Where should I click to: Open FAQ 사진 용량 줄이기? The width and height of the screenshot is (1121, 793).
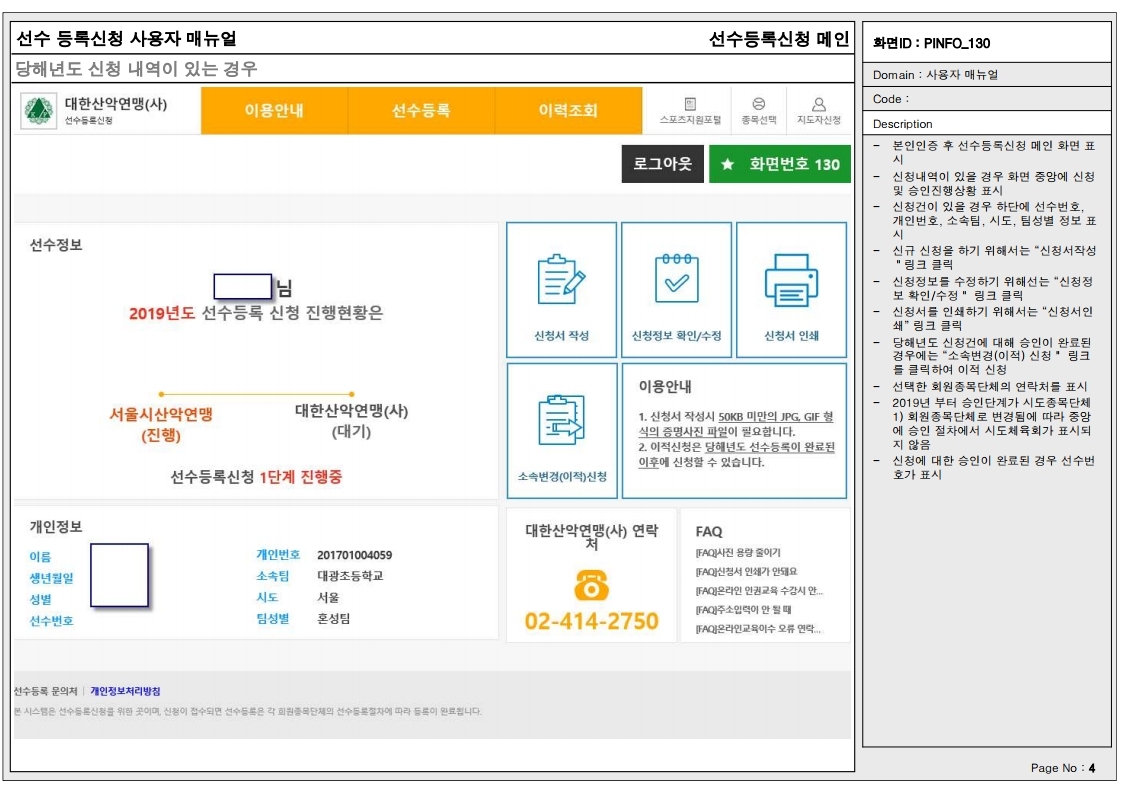tap(738, 553)
